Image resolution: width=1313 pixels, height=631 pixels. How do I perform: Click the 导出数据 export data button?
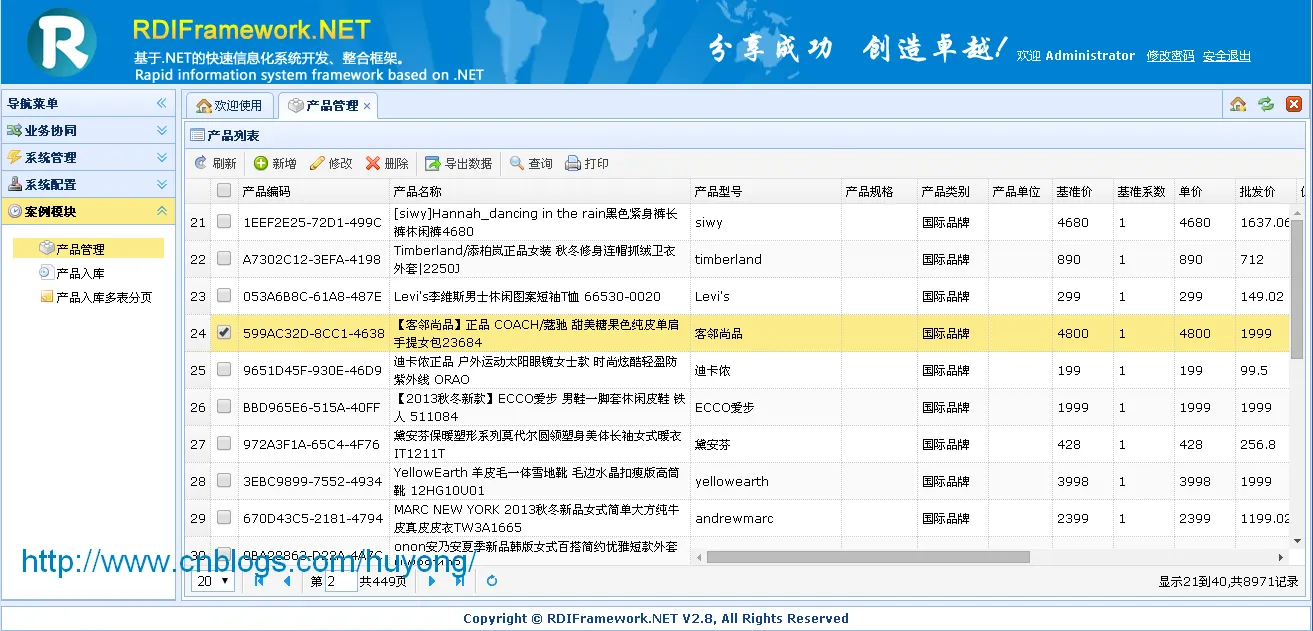pyautogui.click(x=458, y=163)
